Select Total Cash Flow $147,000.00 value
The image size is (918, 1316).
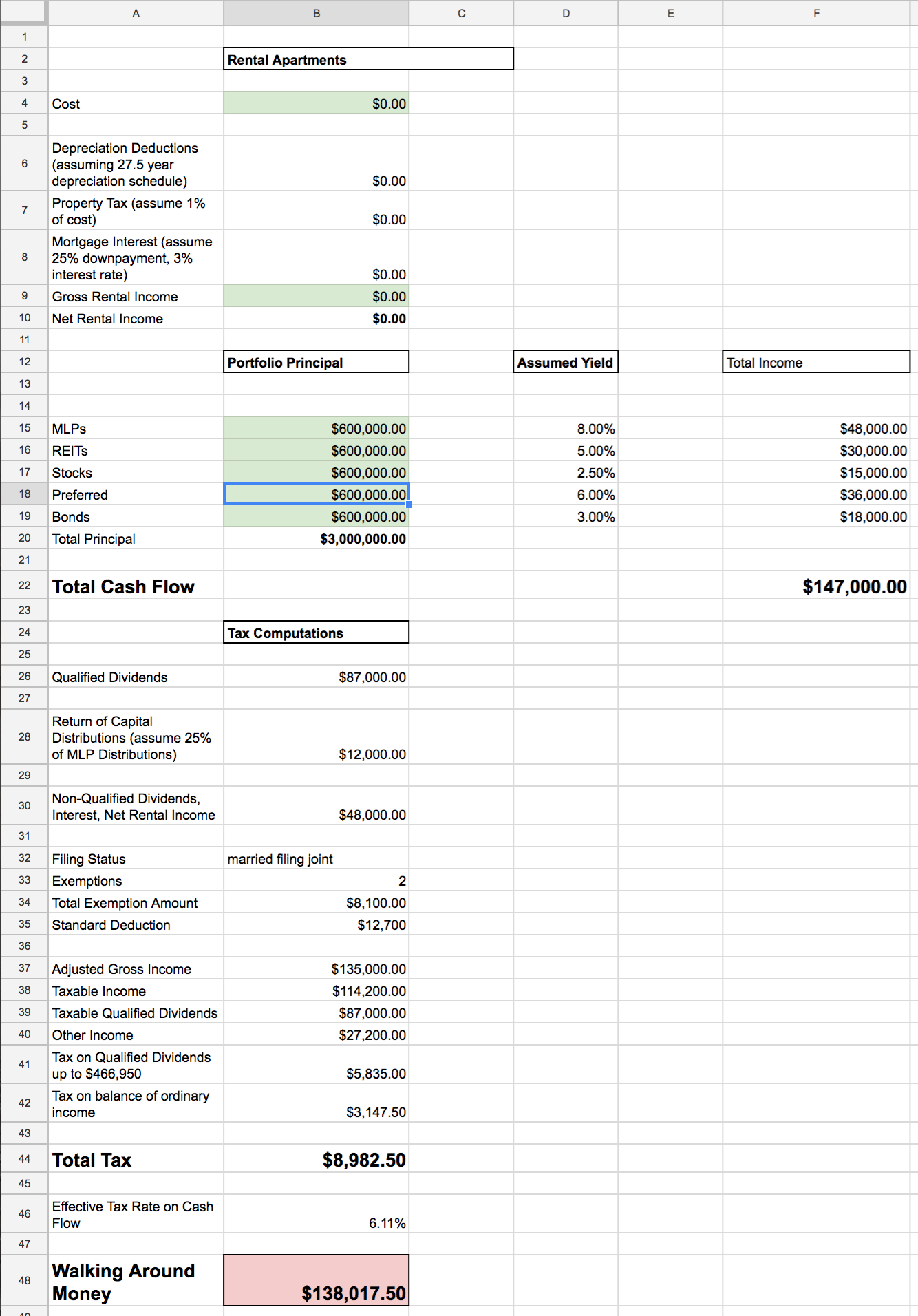coord(816,585)
